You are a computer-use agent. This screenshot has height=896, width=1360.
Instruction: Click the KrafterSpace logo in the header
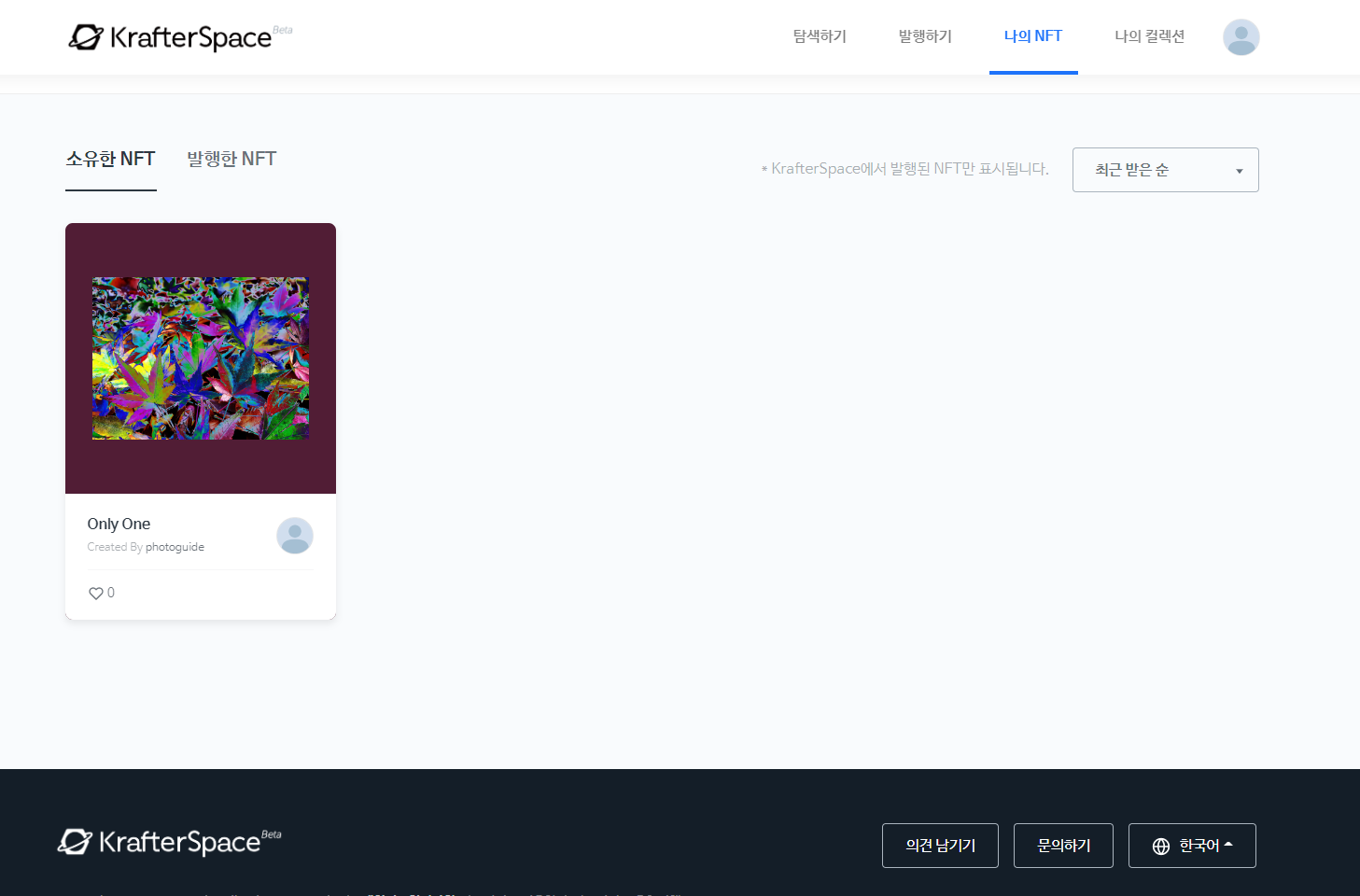tap(179, 36)
